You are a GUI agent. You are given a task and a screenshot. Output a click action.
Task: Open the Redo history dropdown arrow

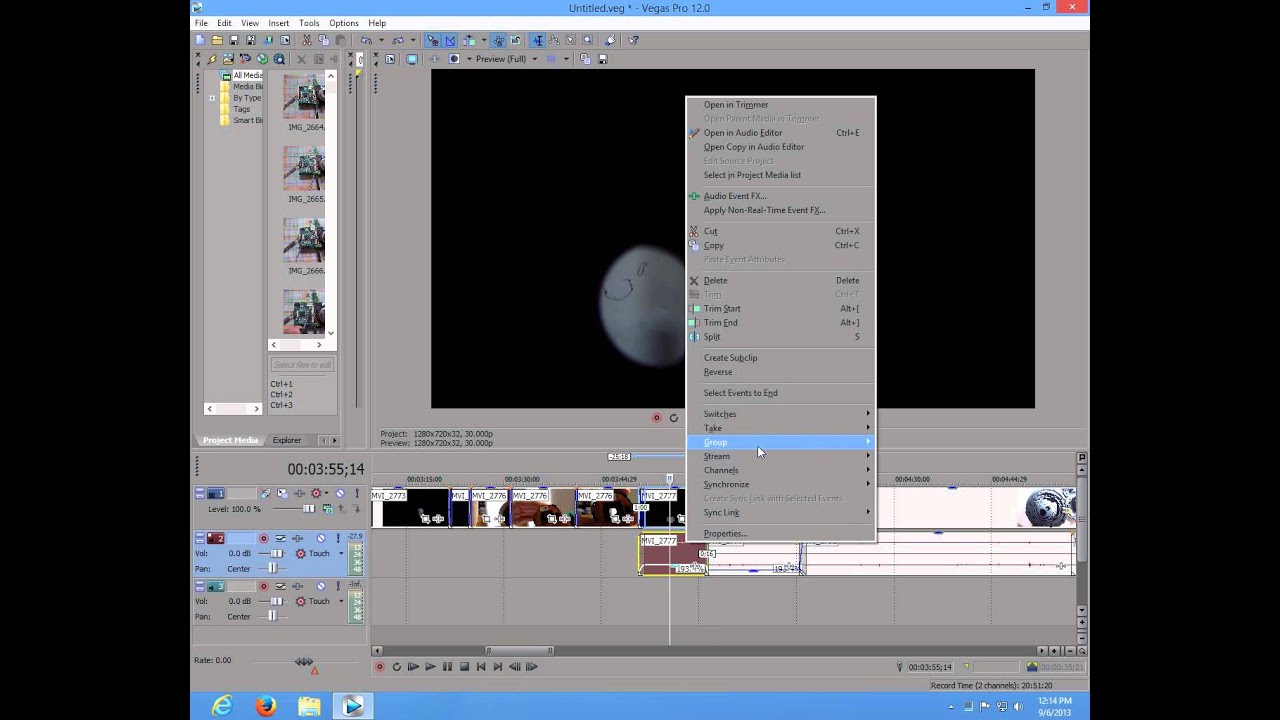[413, 40]
